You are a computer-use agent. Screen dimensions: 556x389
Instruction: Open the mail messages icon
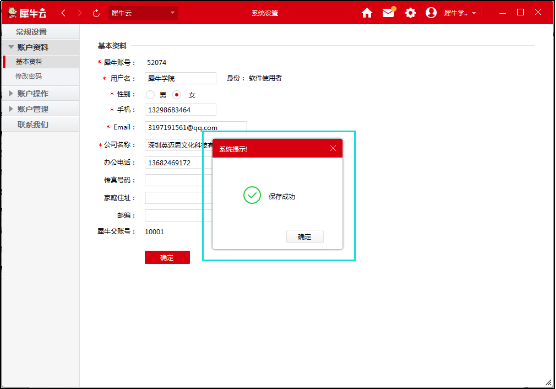[x=389, y=12]
